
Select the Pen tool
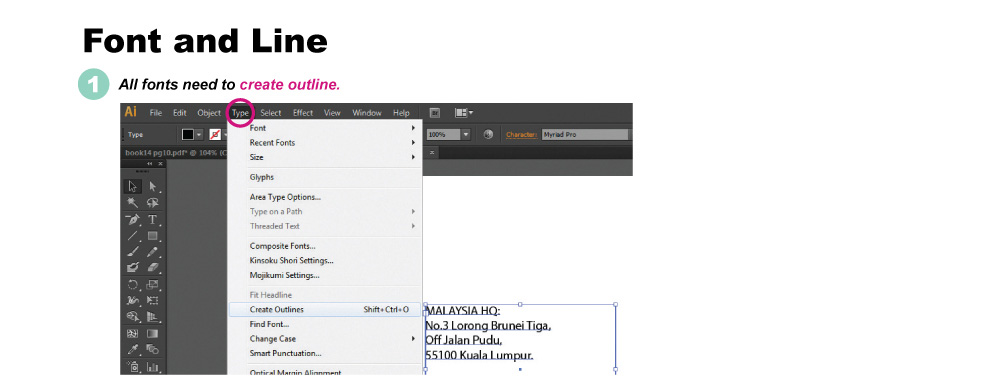click(x=133, y=219)
